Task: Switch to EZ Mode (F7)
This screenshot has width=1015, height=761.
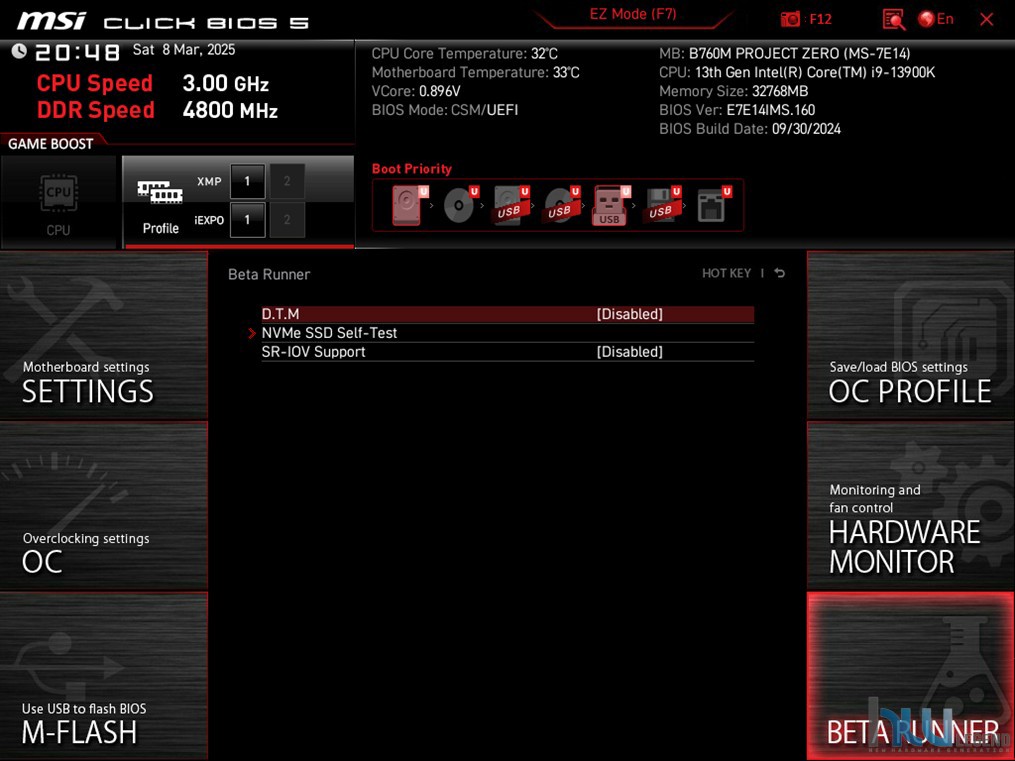Action: (632, 15)
